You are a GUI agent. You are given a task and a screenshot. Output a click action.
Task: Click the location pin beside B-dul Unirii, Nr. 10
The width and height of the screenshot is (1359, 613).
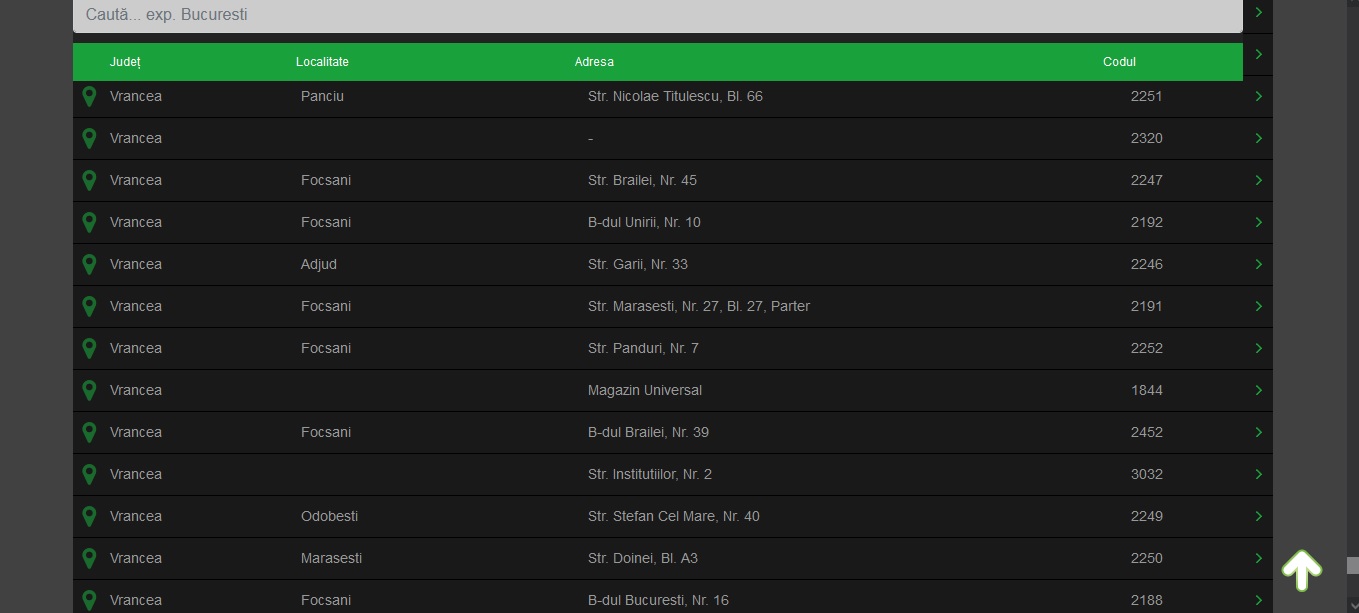(89, 223)
